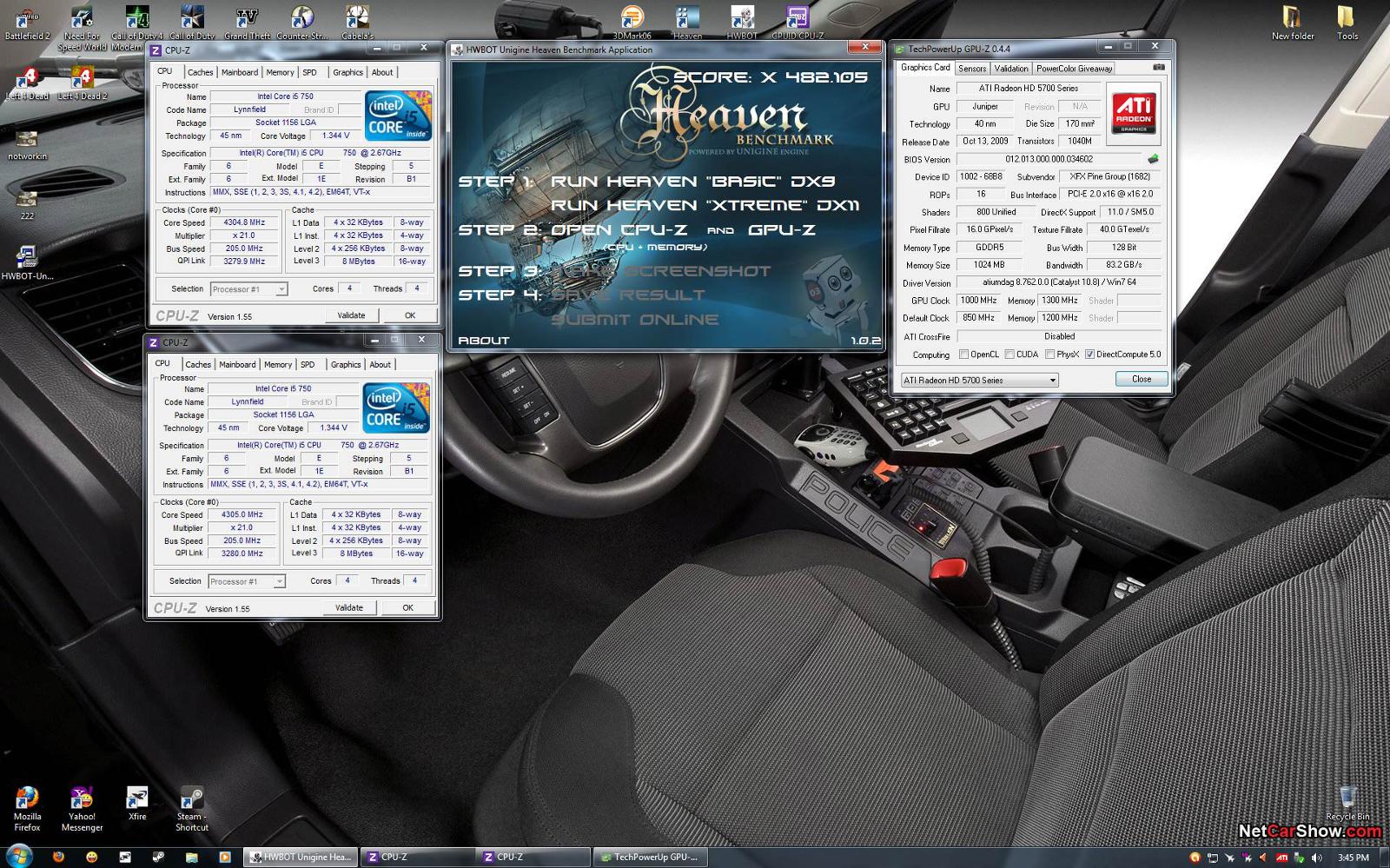Click RUN HEAVEN "XTREME" DX11

[x=705, y=206]
